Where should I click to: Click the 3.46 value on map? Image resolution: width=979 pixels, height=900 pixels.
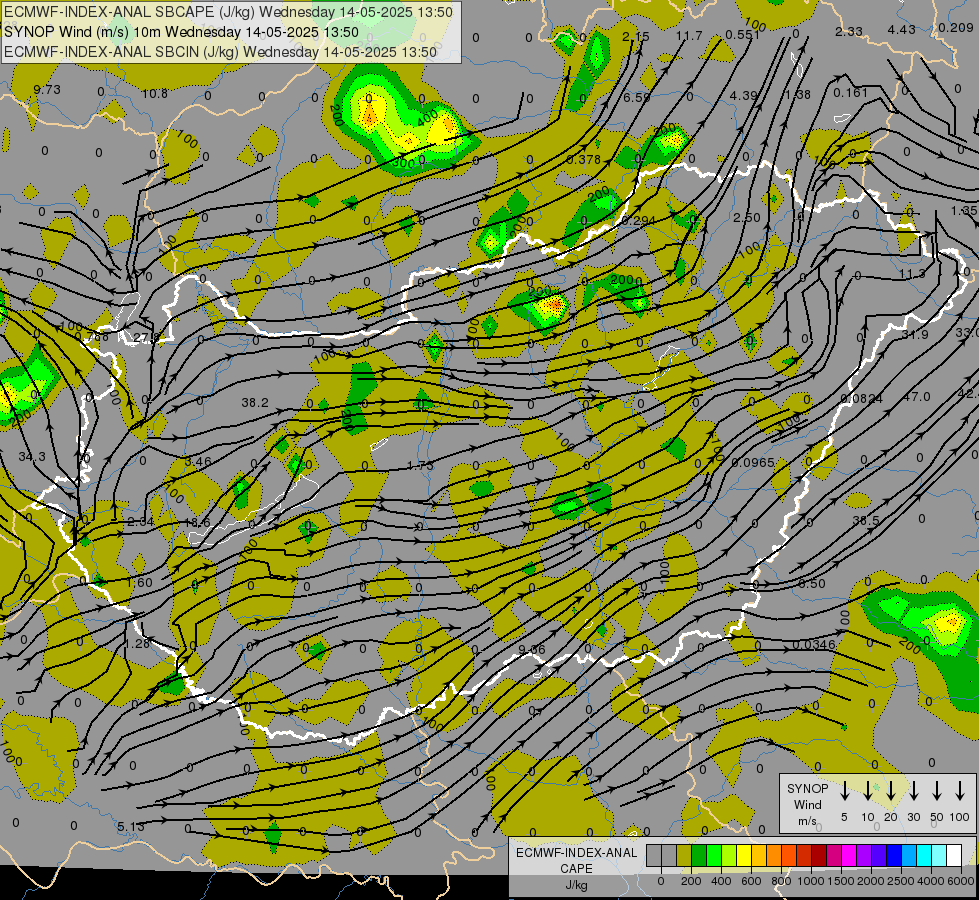tap(198, 462)
